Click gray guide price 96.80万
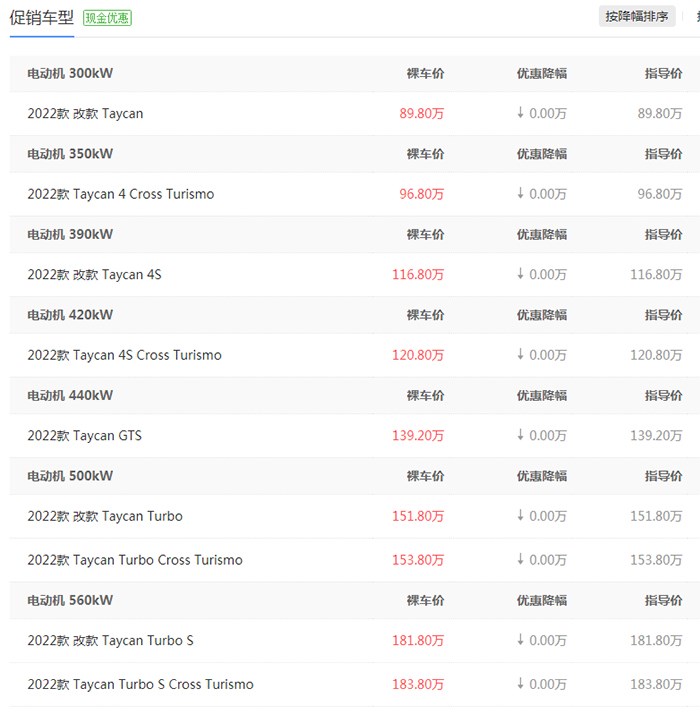This screenshot has width=700, height=714. coord(659,194)
